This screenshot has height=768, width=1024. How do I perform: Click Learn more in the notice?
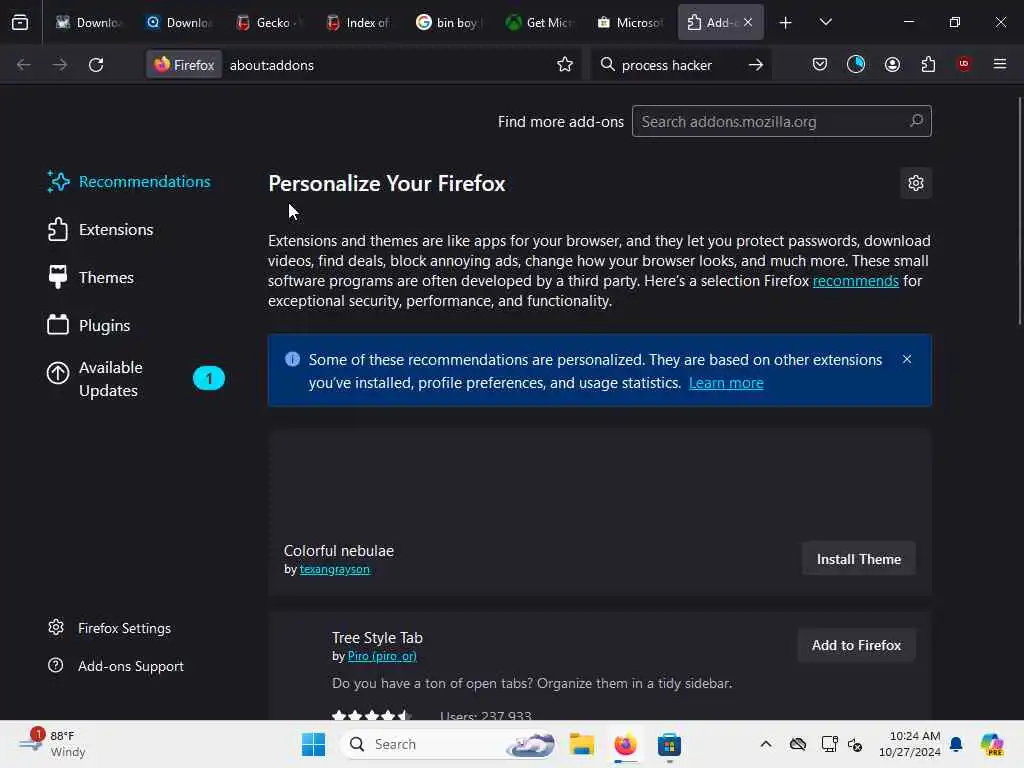(726, 383)
